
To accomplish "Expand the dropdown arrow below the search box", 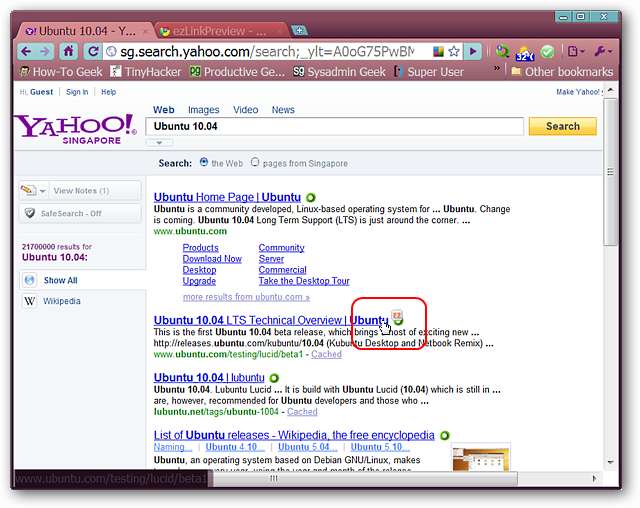I will click(x=159, y=143).
